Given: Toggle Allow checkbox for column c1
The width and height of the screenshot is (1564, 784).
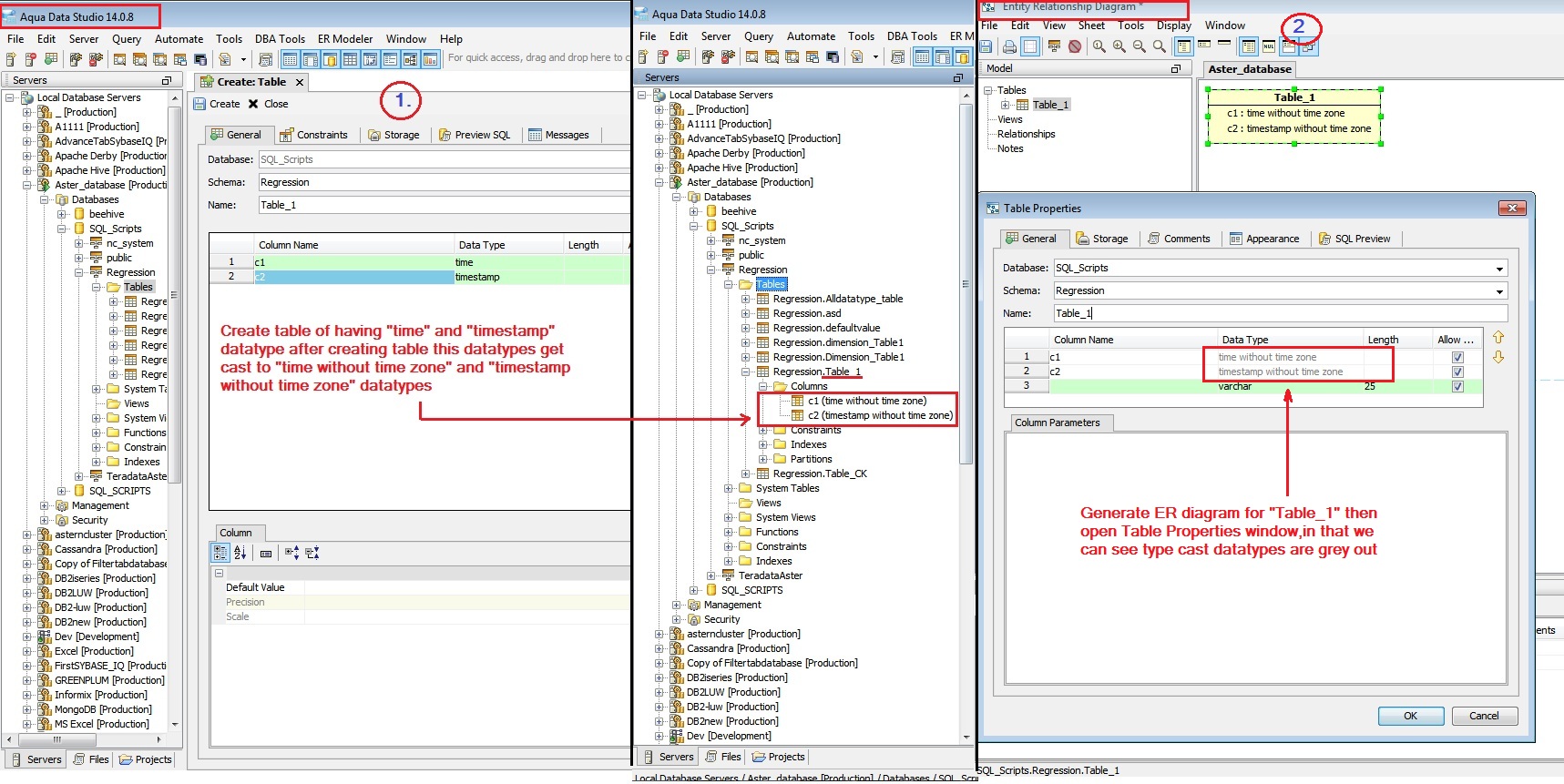Looking at the screenshot, I should 1457,358.
